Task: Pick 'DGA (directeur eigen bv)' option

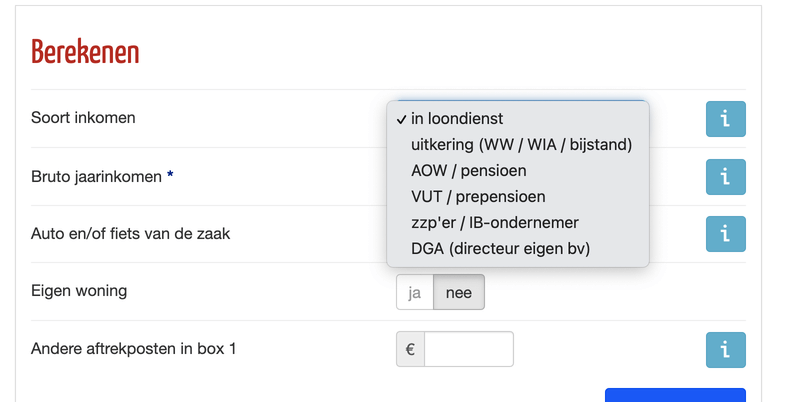Action: point(500,248)
